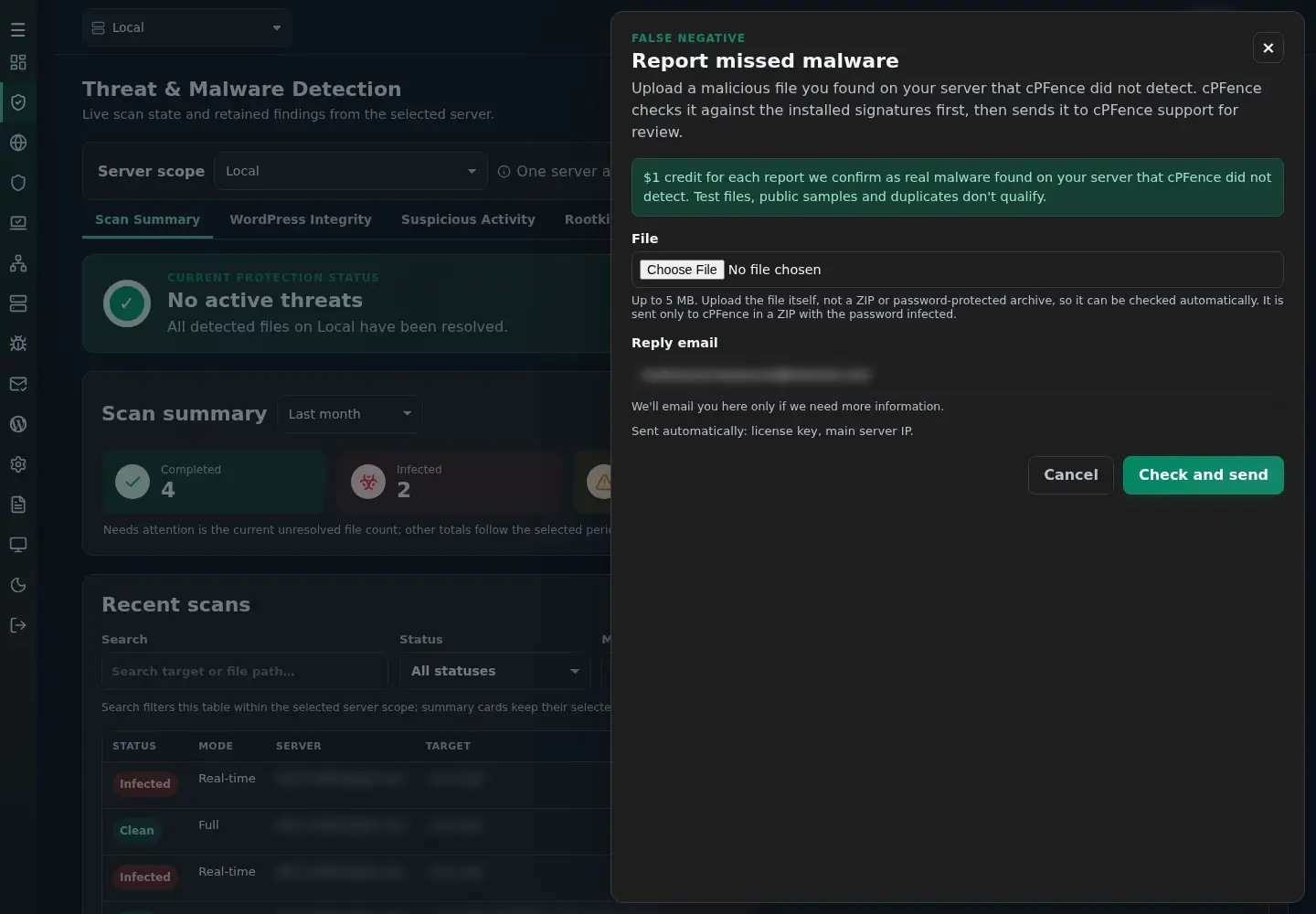Click the STATUS column header
The width and height of the screenshot is (1316, 914).
(134, 746)
